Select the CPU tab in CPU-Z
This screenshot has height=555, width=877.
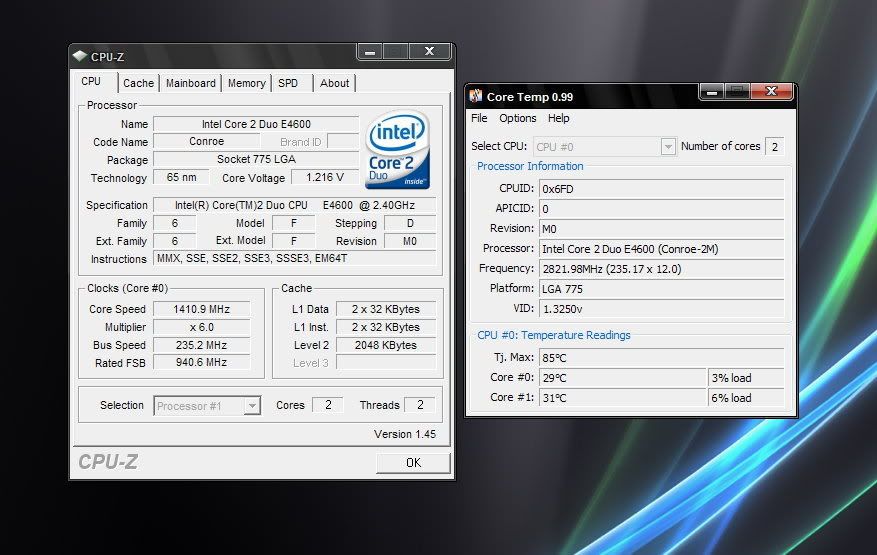[91, 82]
